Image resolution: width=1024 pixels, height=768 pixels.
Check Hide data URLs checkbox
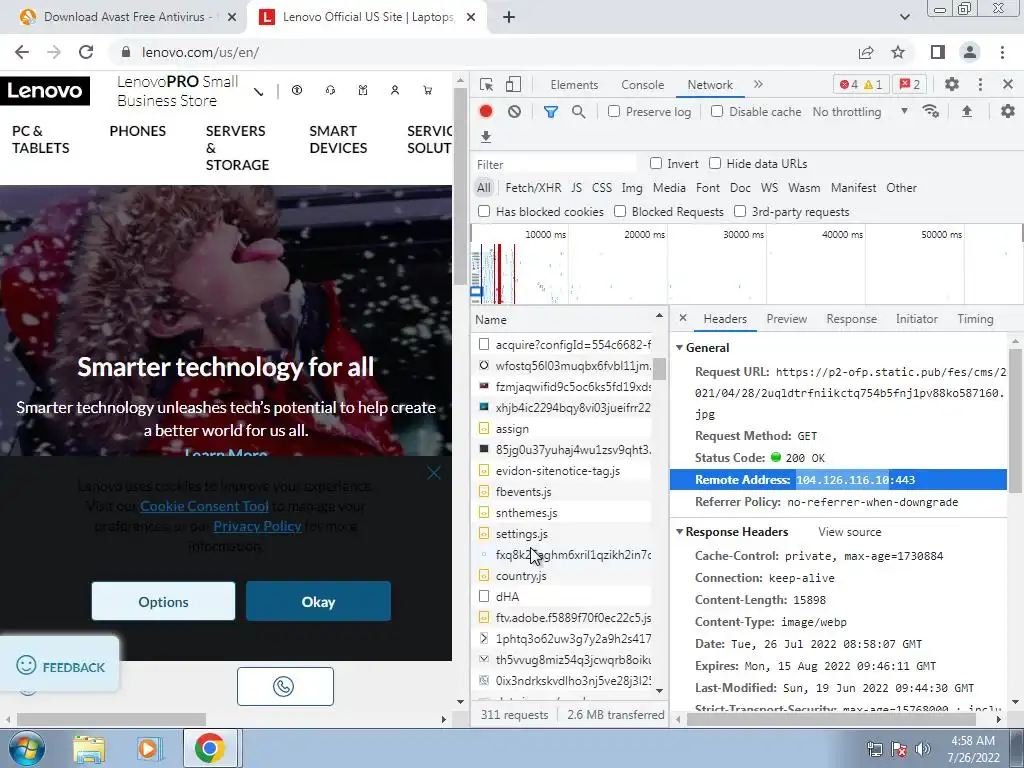[x=715, y=163]
